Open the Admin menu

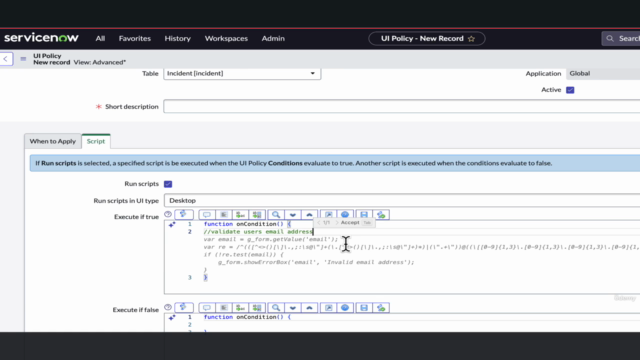pos(273,38)
